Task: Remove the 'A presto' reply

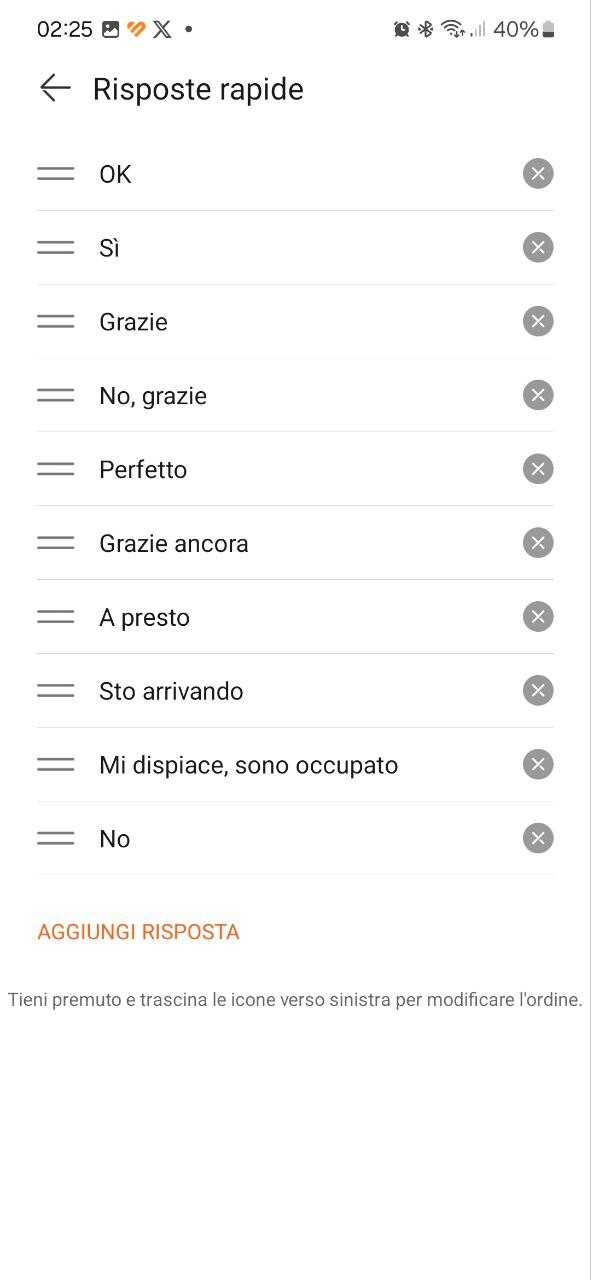Action: (x=538, y=617)
